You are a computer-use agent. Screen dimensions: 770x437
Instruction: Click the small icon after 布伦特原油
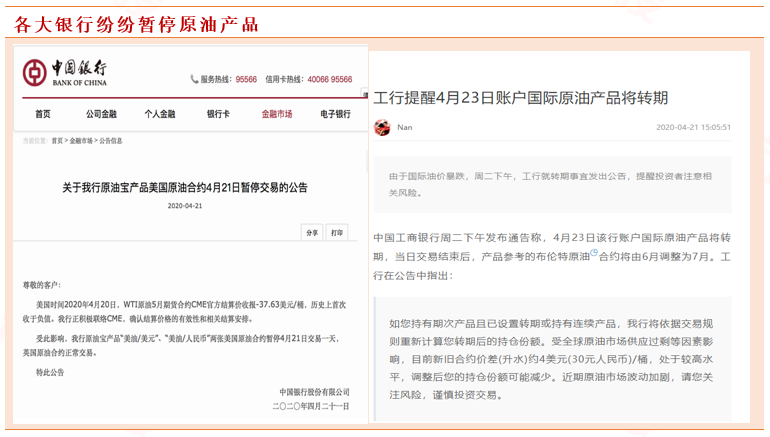tap(594, 253)
